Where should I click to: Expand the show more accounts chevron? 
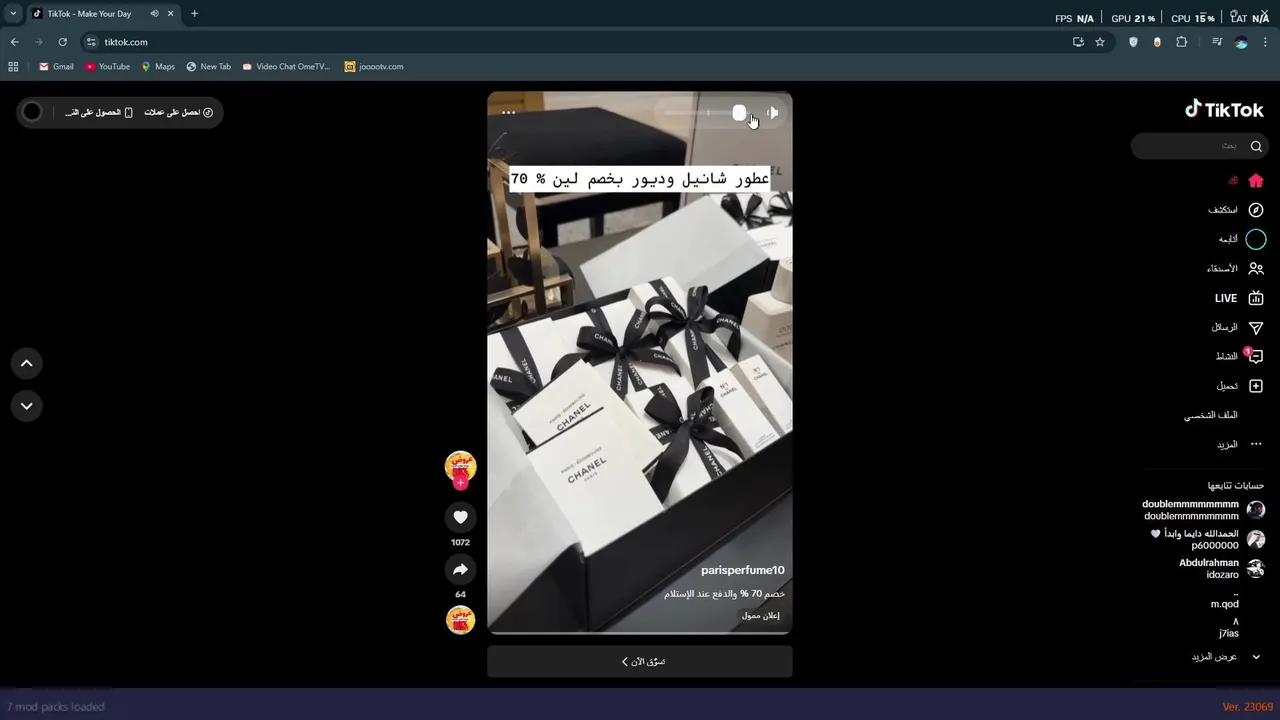1256,657
